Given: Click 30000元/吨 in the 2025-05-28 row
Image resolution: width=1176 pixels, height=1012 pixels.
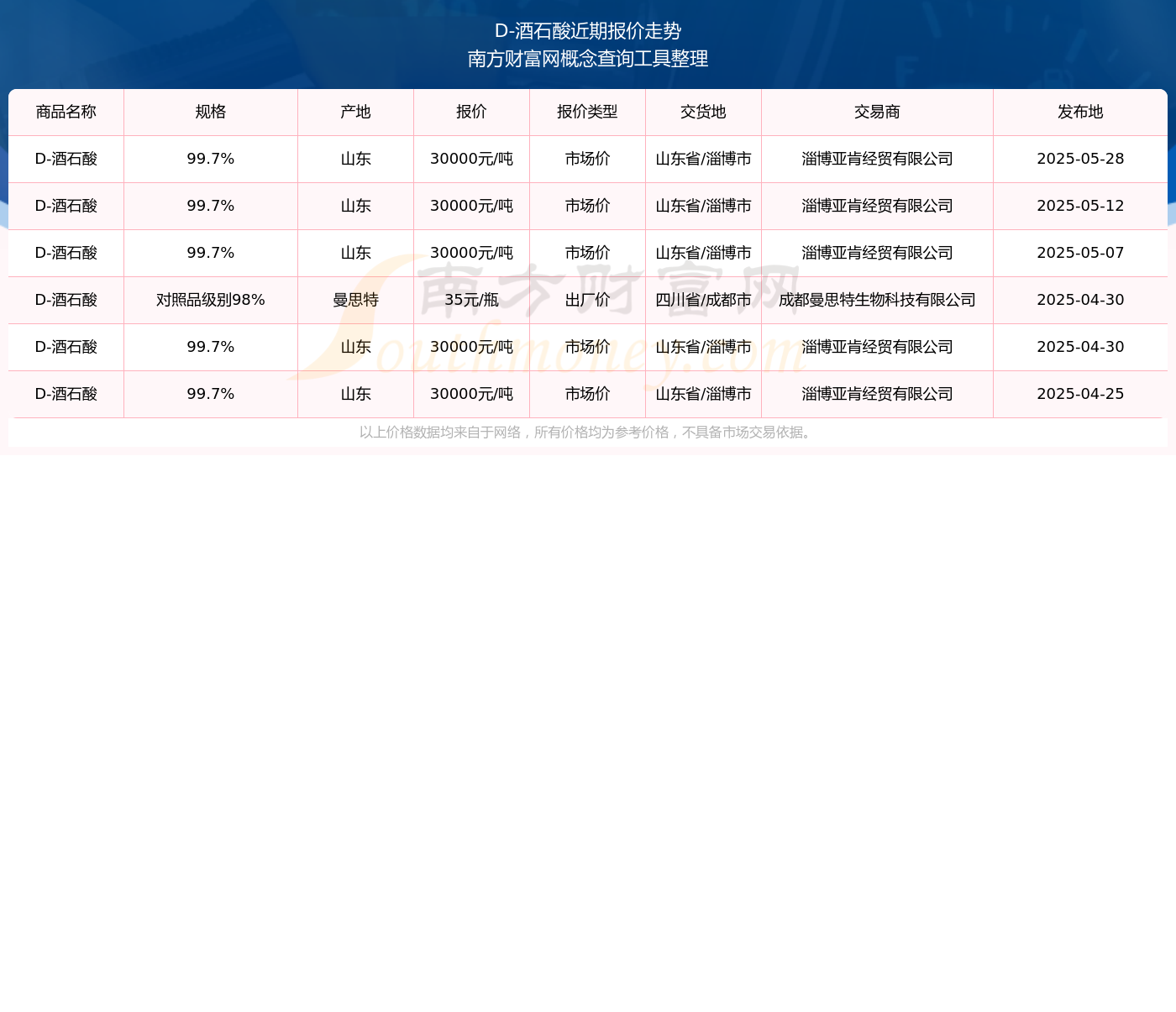Looking at the screenshot, I should pos(472,159).
